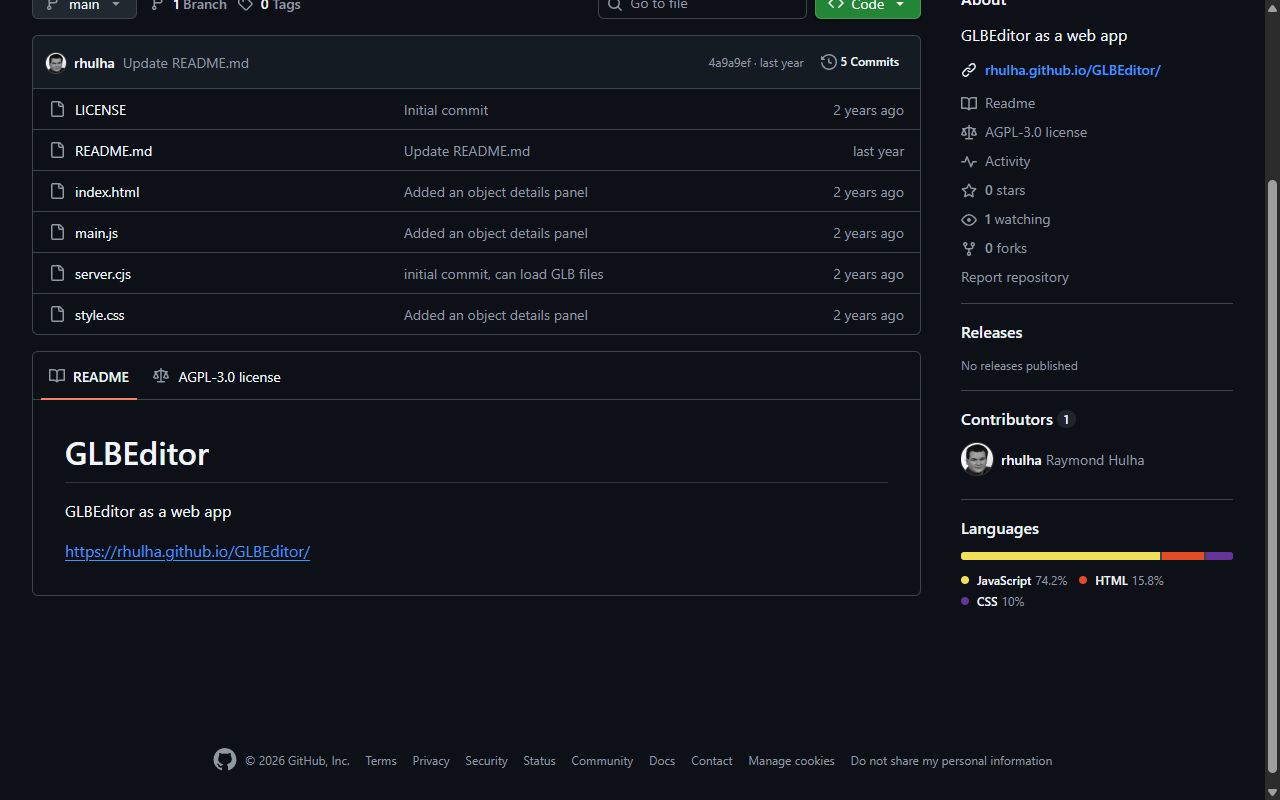
Task: Open the Status link in the footer
Action: 539,761
